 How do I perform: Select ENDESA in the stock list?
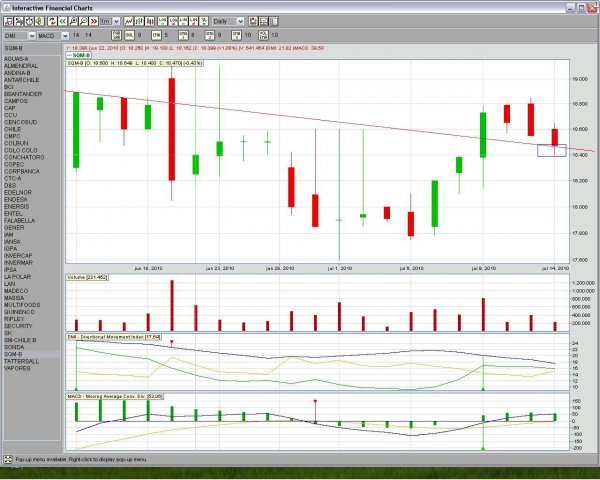(16, 199)
